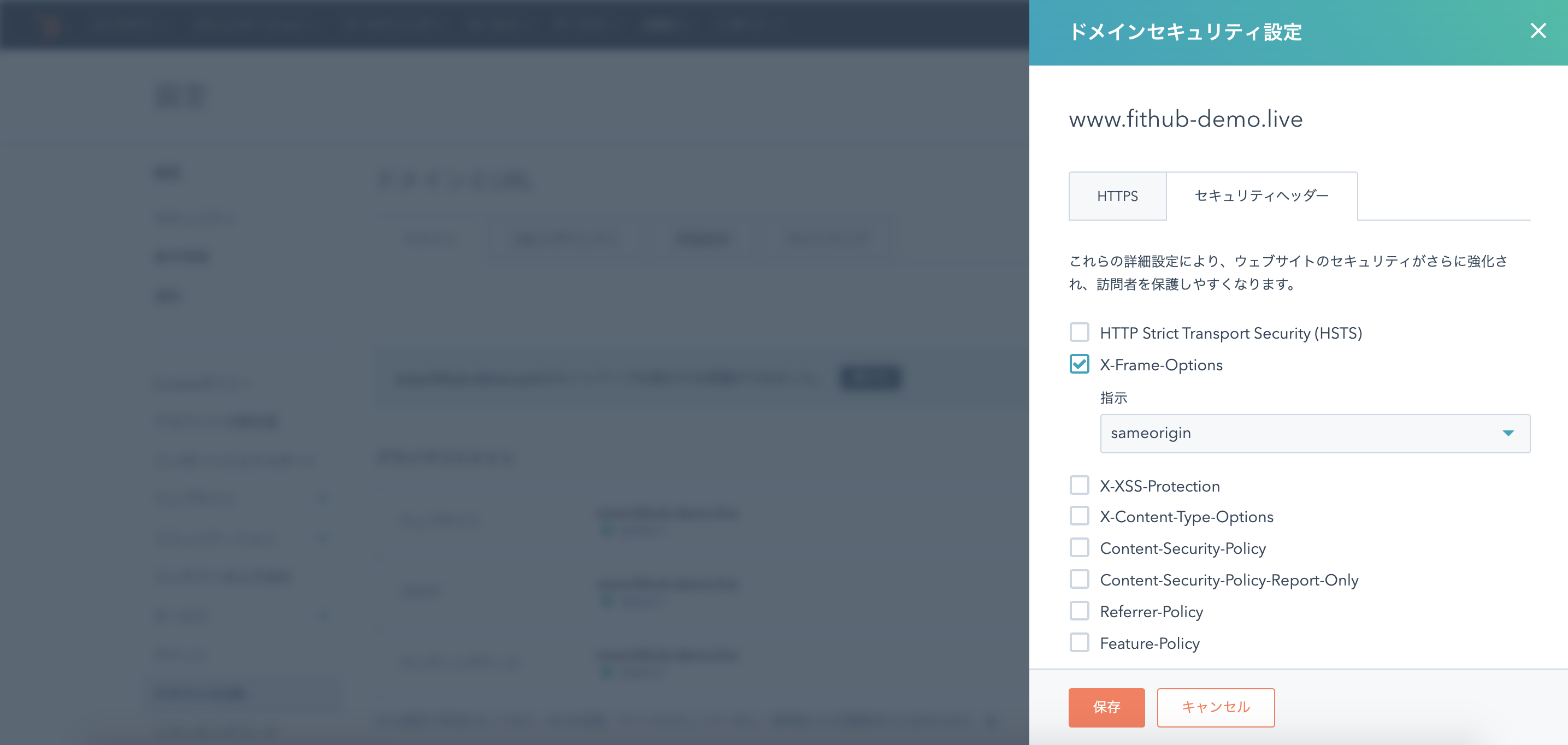This screenshot has height=745, width=1568.
Task: Click the 指示 directive label
Action: click(1114, 398)
